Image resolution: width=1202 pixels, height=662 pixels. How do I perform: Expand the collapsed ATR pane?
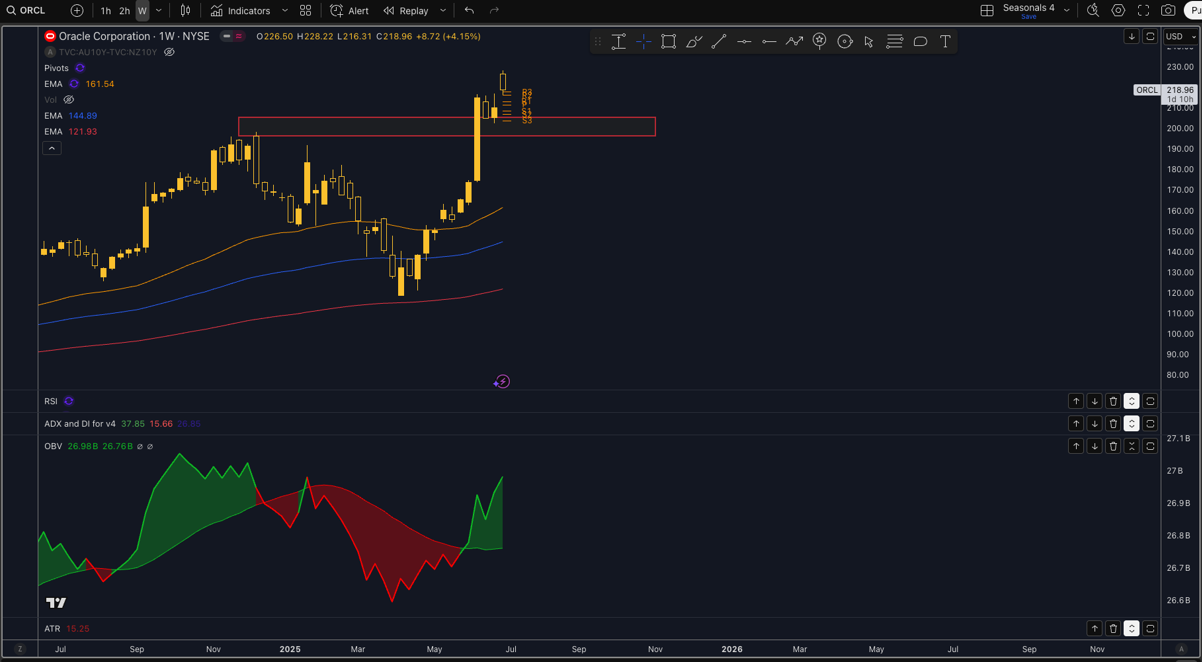(1131, 629)
